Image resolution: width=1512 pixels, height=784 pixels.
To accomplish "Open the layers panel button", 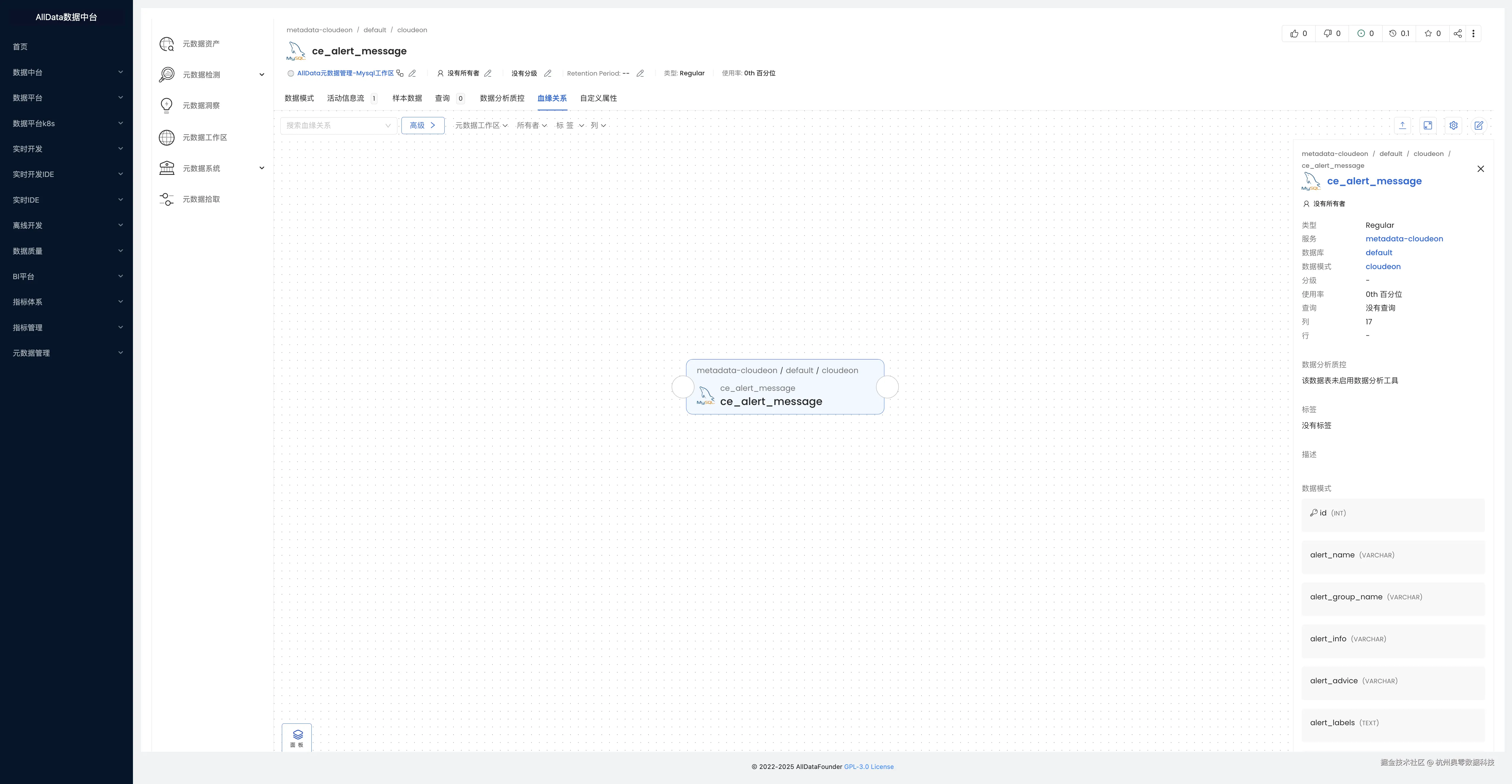I will 297,738.
